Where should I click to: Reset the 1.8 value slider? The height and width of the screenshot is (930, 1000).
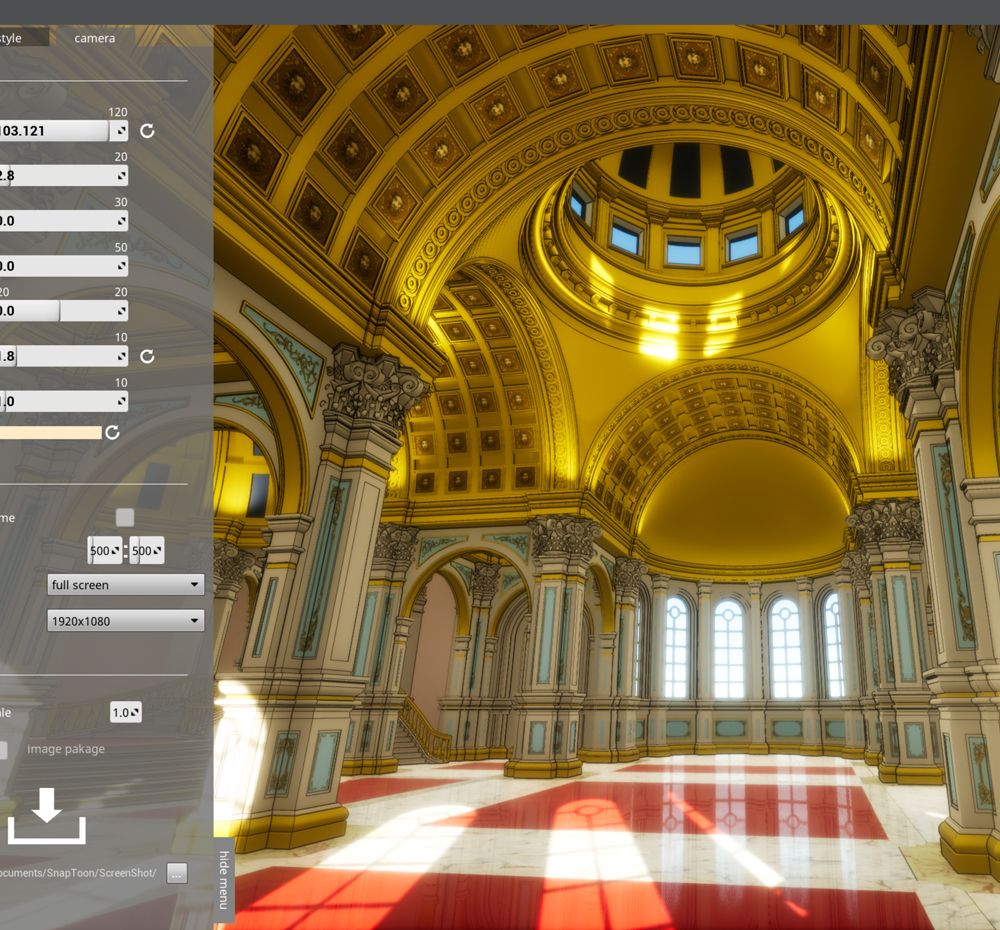pos(147,356)
